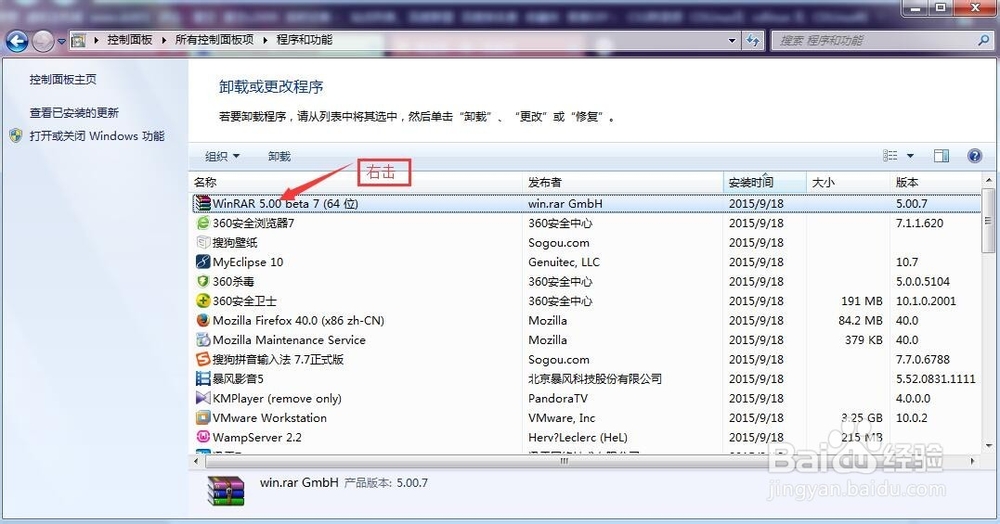Select VMware Workstation entry name
This screenshot has width=1000, height=524.
click(x=270, y=418)
